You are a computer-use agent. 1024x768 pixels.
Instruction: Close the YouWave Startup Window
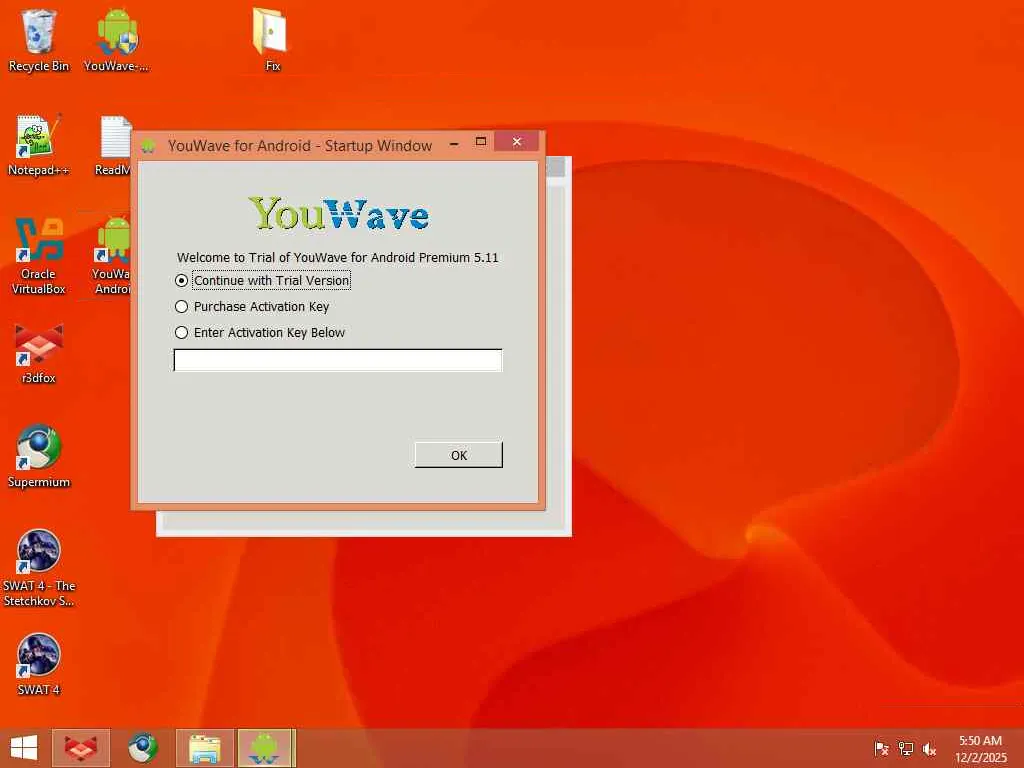[x=517, y=142]
